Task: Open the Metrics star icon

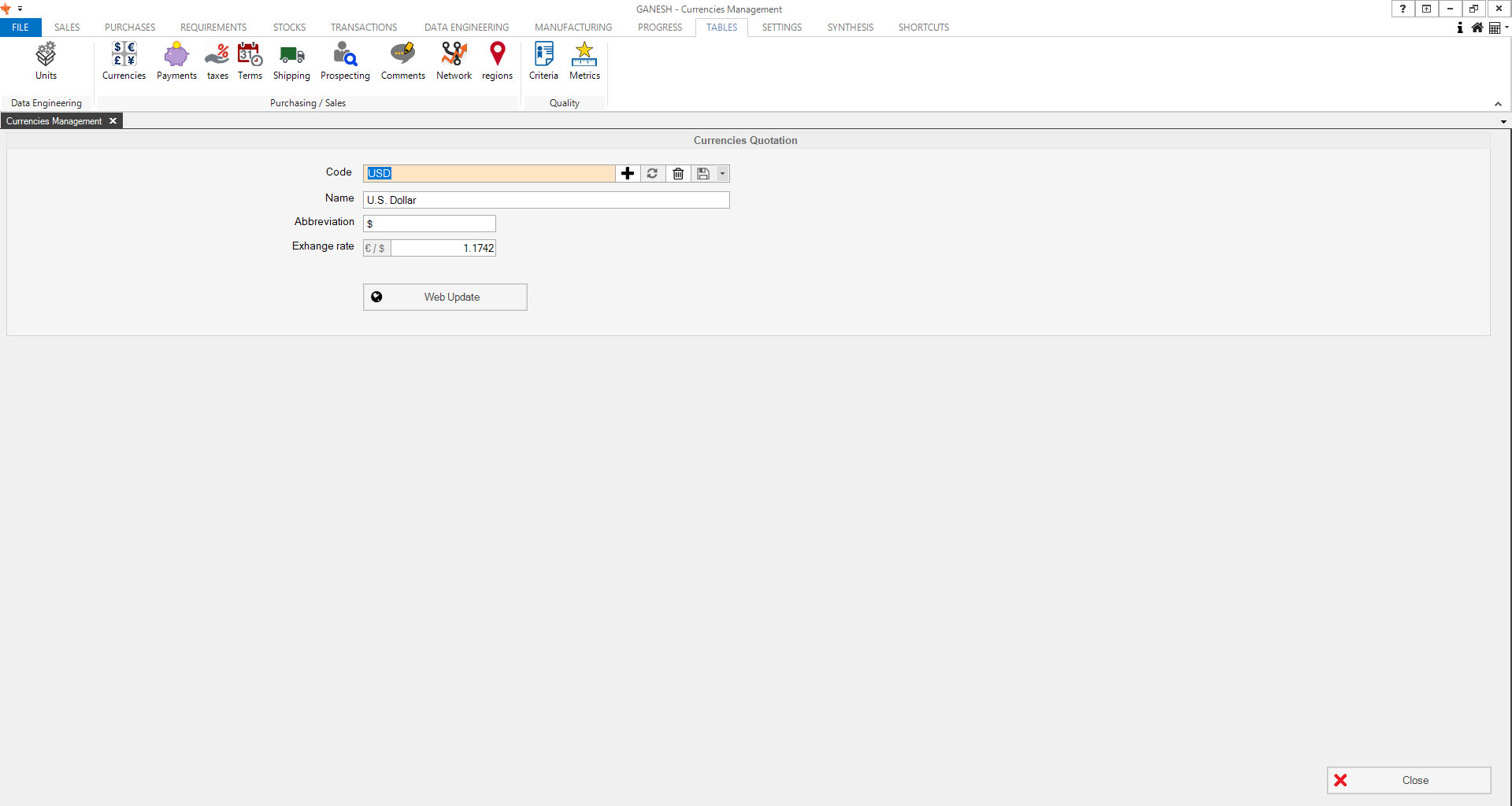Action: click(x=584, y=61)
